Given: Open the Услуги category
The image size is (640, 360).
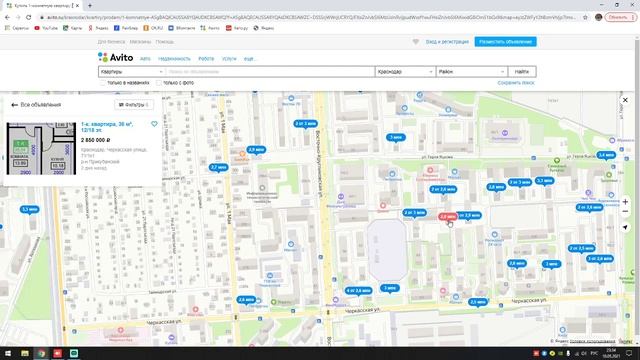Looking at the screenshot, I should coord(229,59).
